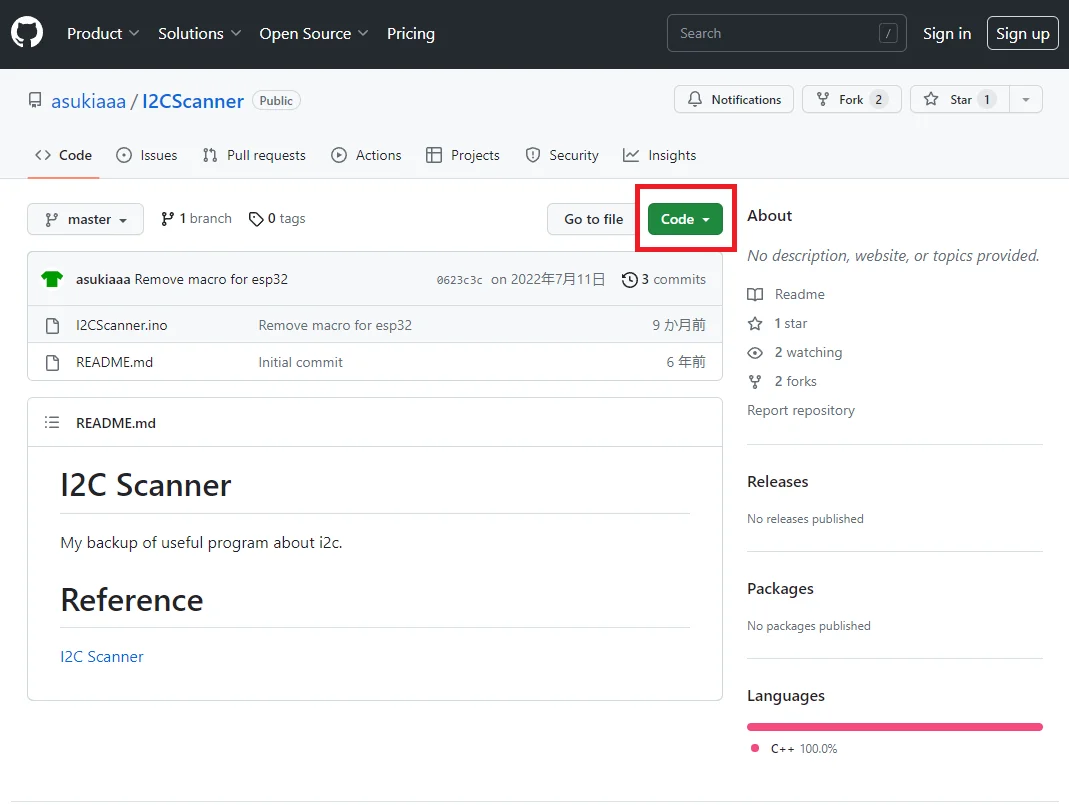Open the Product menu in header
Screen dimensions: 1069x805
click(x=103, y=34)
